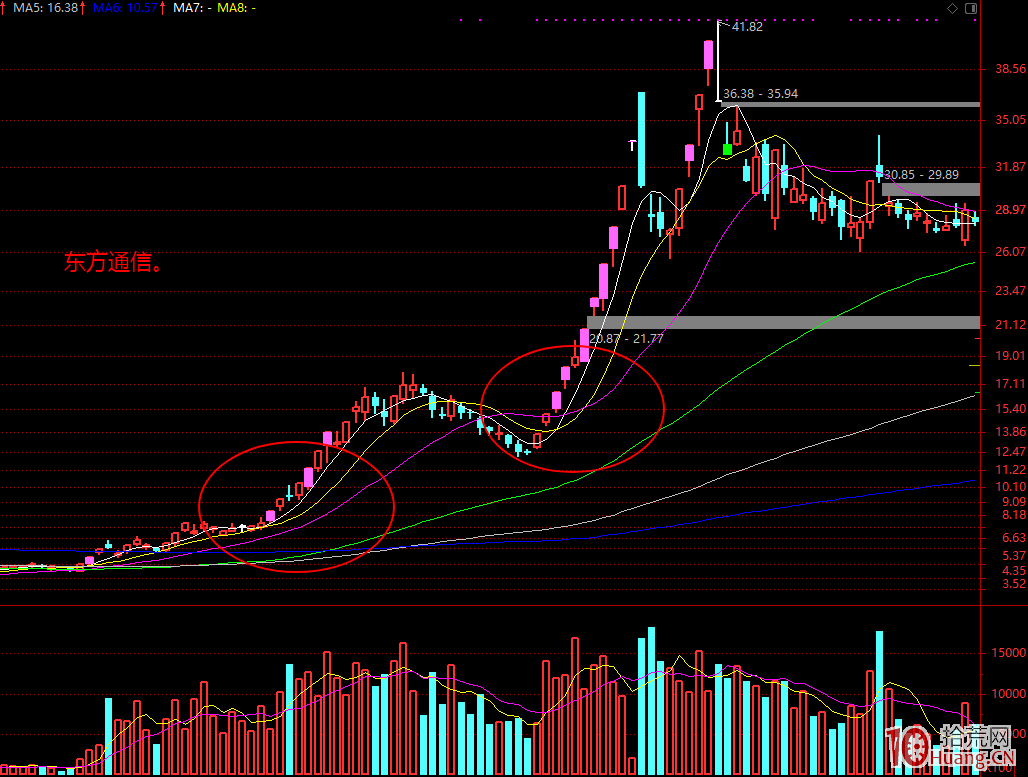1028x777 pixels.
Task: Click the 12.47 price axis value
Action: tap(1010, 452)
